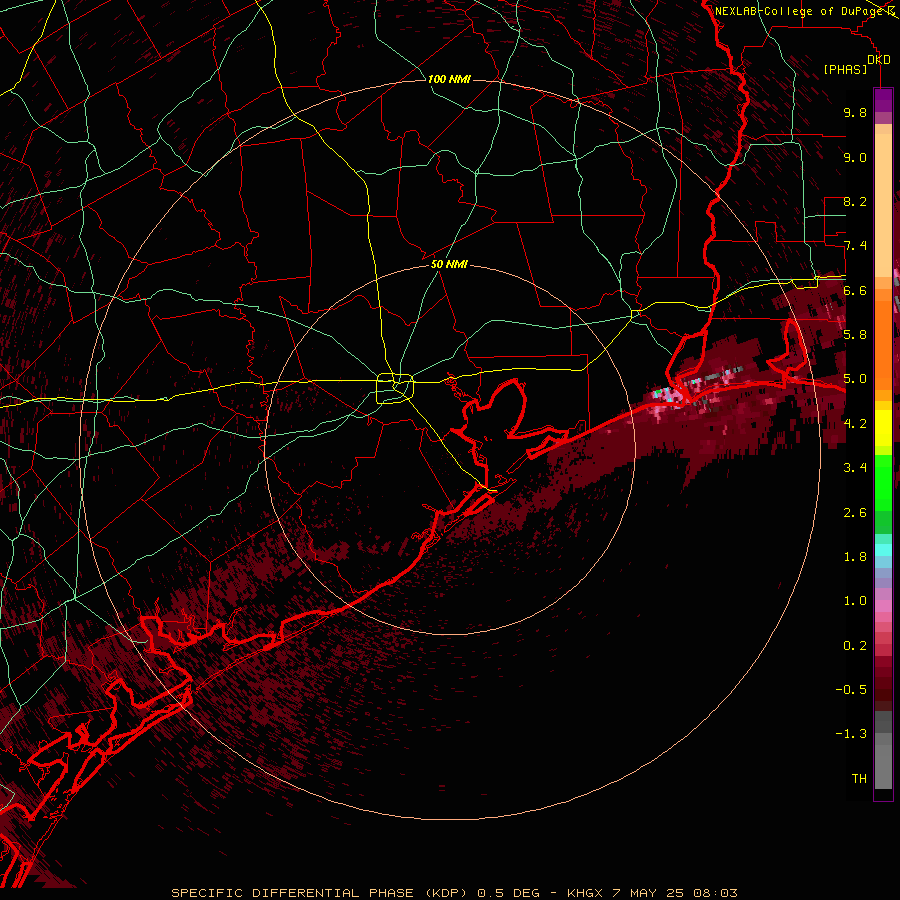Click the 0.2 label on the color scale
The image size is (900, 900).
855,646
